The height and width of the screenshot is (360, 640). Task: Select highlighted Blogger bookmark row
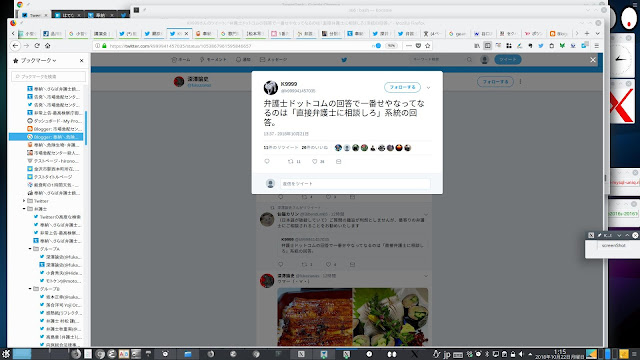(x=46, y=137)
